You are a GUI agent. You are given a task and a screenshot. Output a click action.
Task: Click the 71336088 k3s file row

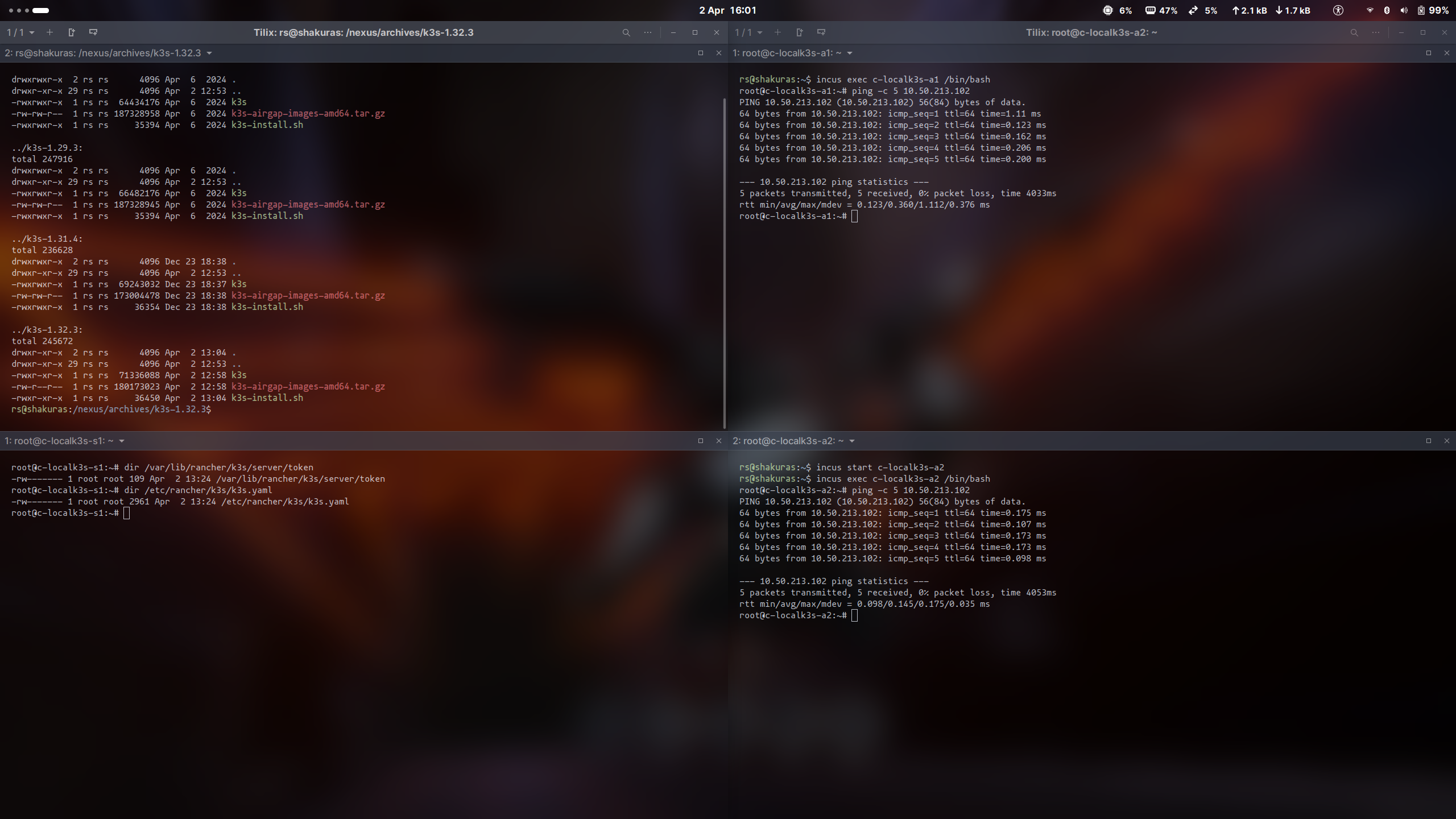[129, 375]
